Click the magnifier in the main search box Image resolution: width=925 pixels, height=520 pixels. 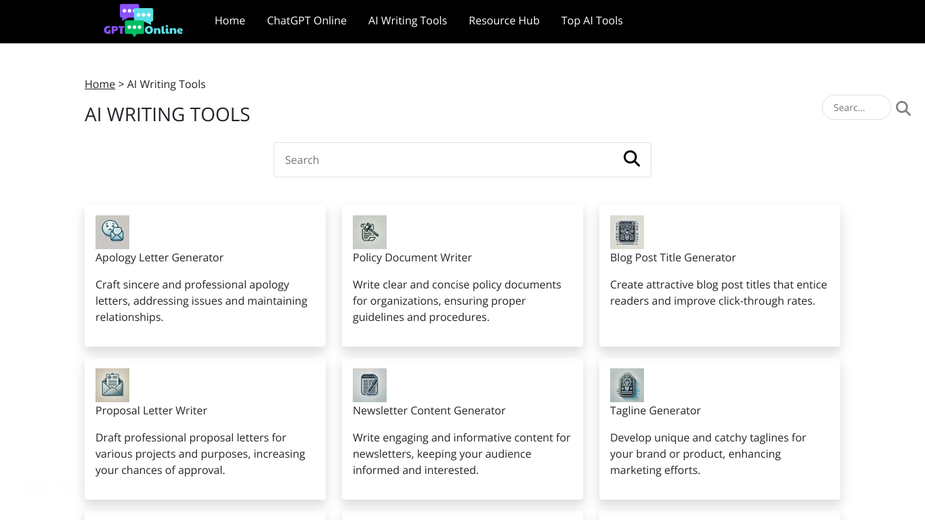pyautogui.click(x=631, y=159)
